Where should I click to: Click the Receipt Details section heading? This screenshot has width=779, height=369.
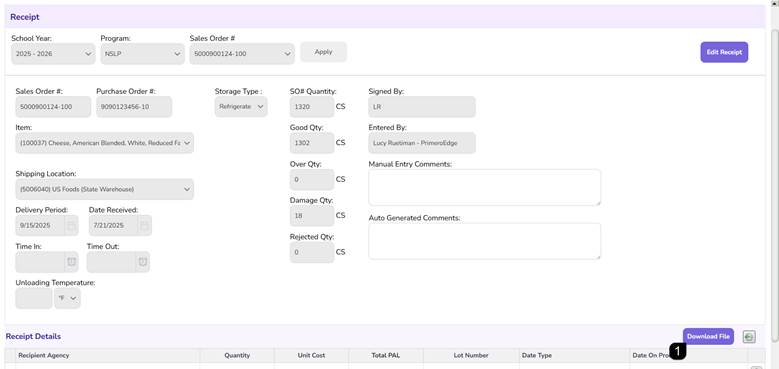click(33, 337)
